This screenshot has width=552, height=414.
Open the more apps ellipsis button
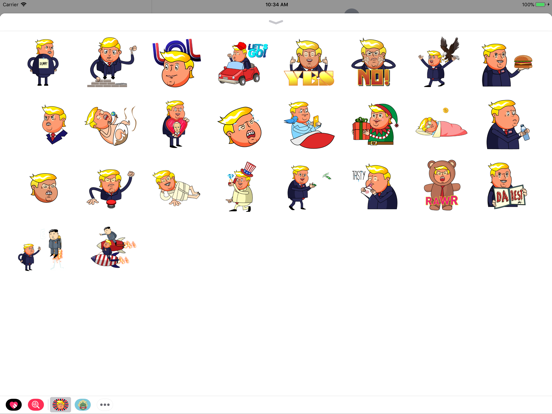(105, 405)
